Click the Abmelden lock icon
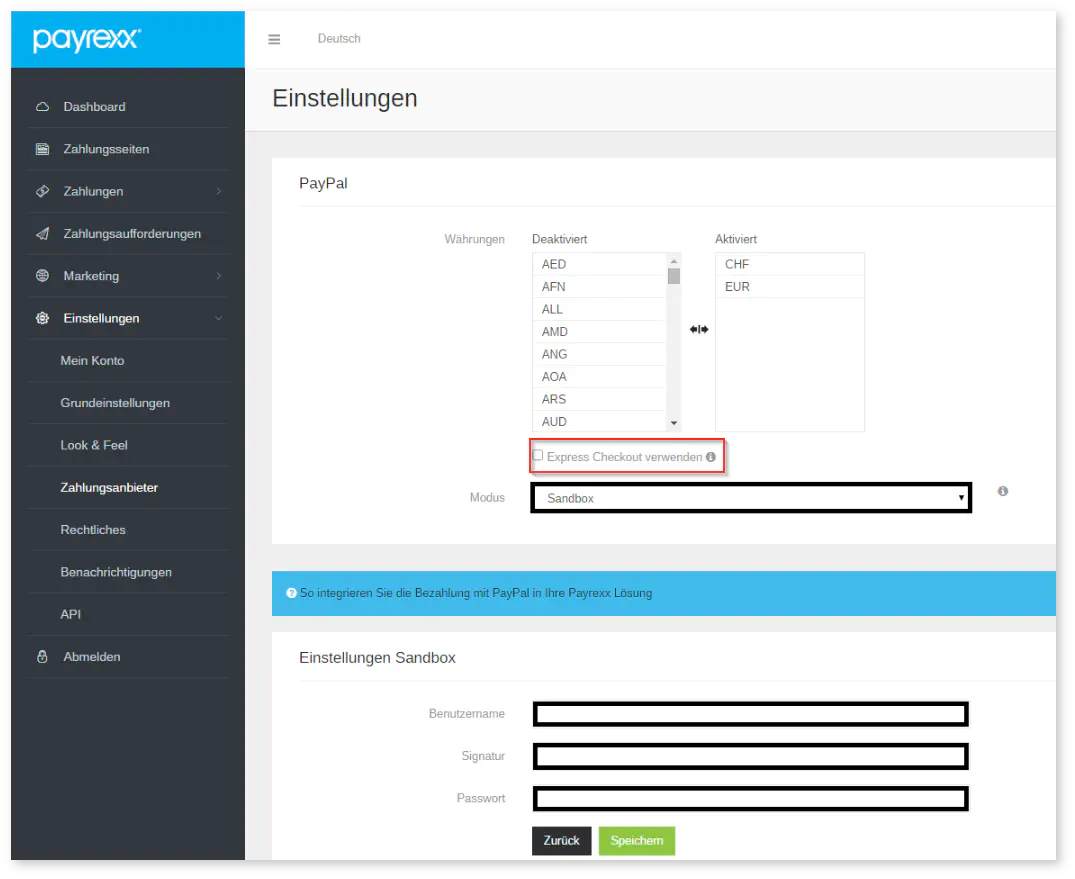Viewport: 1075px width, 879px height. click(x=42, y=657)
